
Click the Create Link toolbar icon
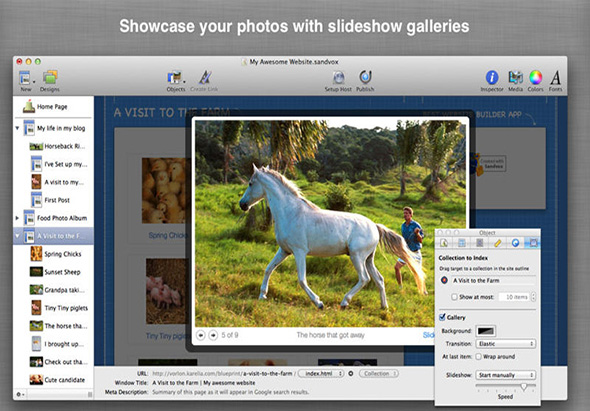(x=205, y=78)
